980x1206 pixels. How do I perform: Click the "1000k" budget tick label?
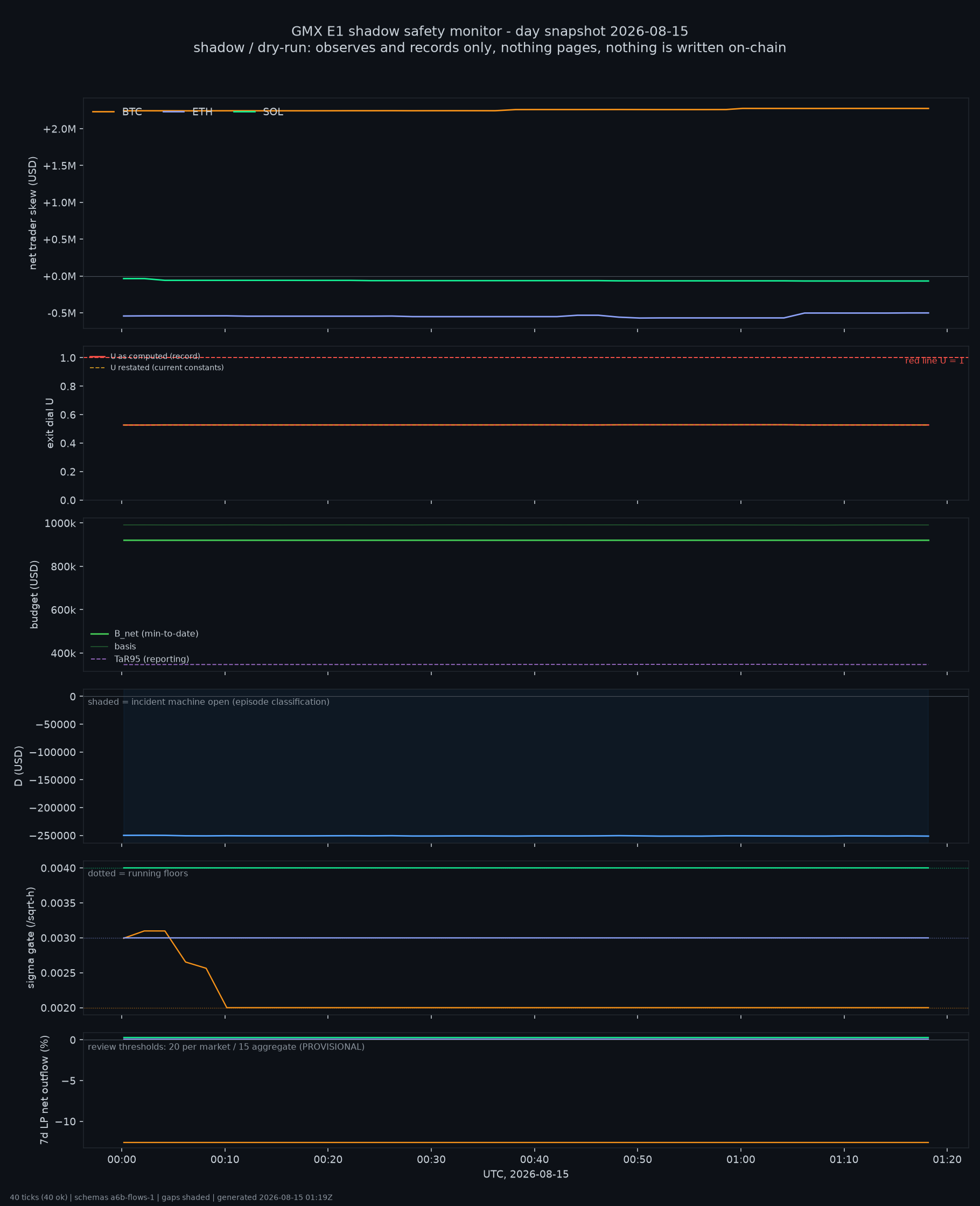[60, 523]
